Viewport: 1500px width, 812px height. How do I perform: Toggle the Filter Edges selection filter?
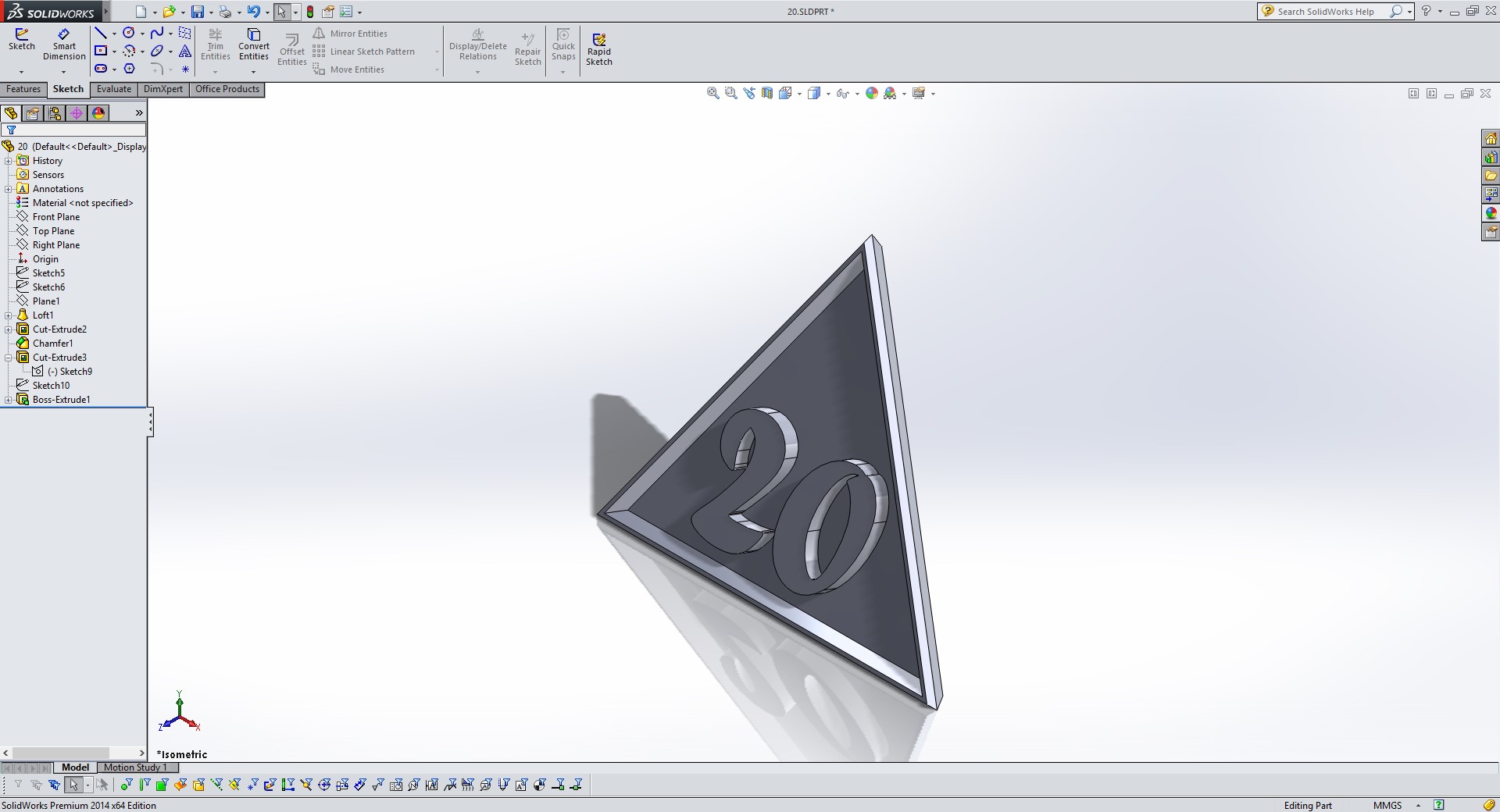click(145, 785)
